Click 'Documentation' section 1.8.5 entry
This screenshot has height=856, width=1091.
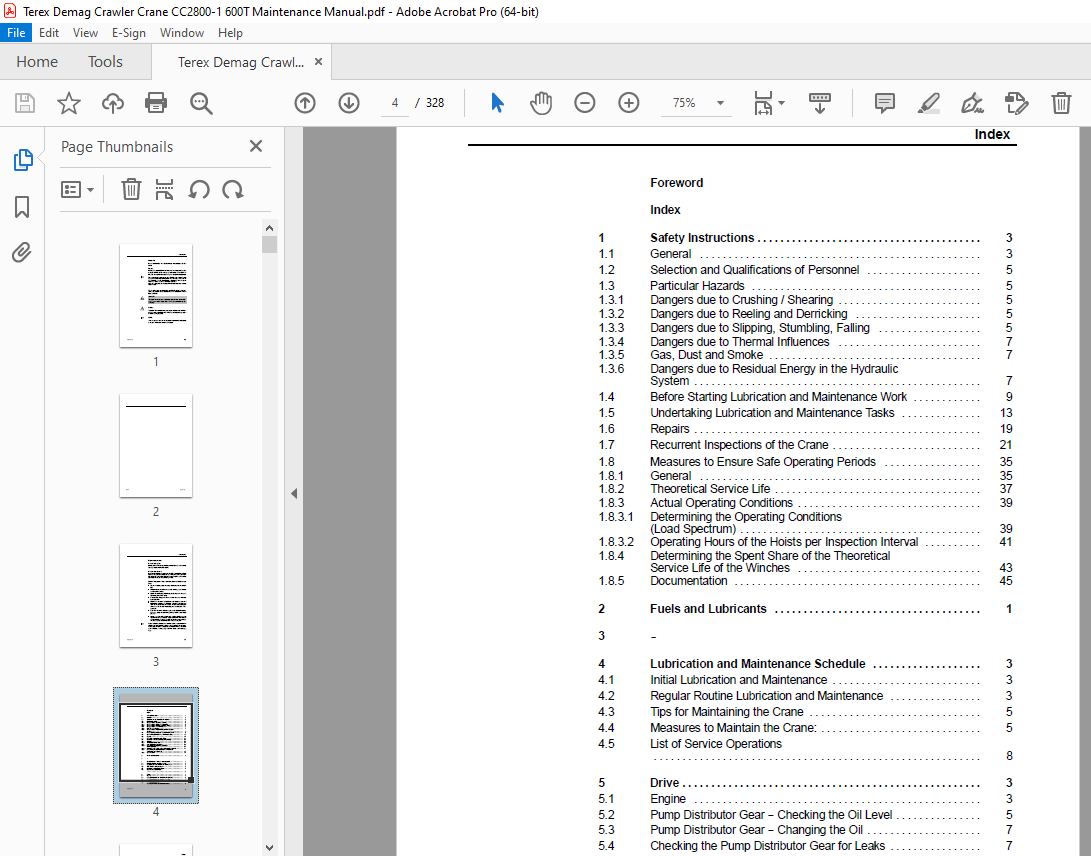(688, 581)
